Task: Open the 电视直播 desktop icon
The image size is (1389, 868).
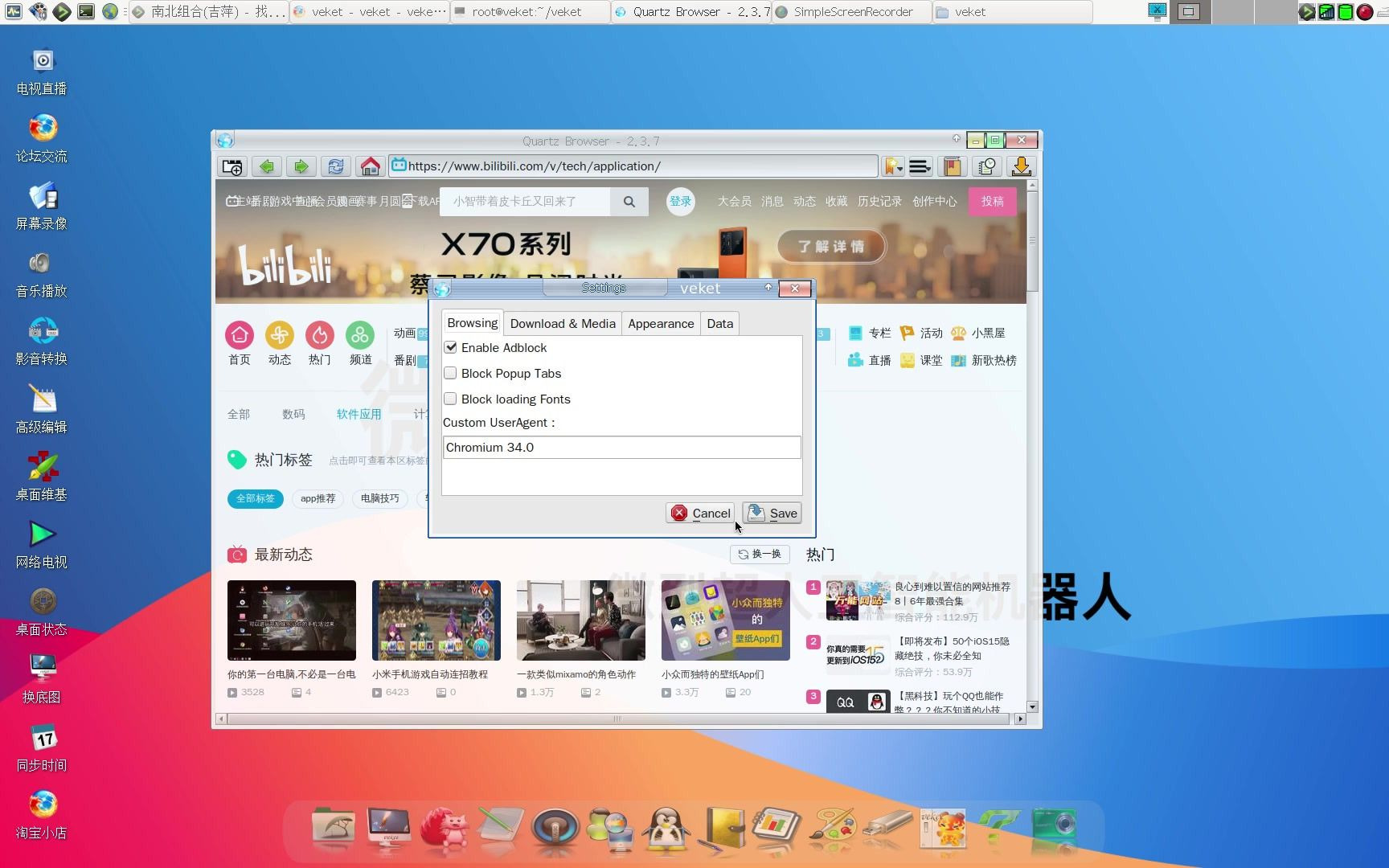Action: point(42,72)
